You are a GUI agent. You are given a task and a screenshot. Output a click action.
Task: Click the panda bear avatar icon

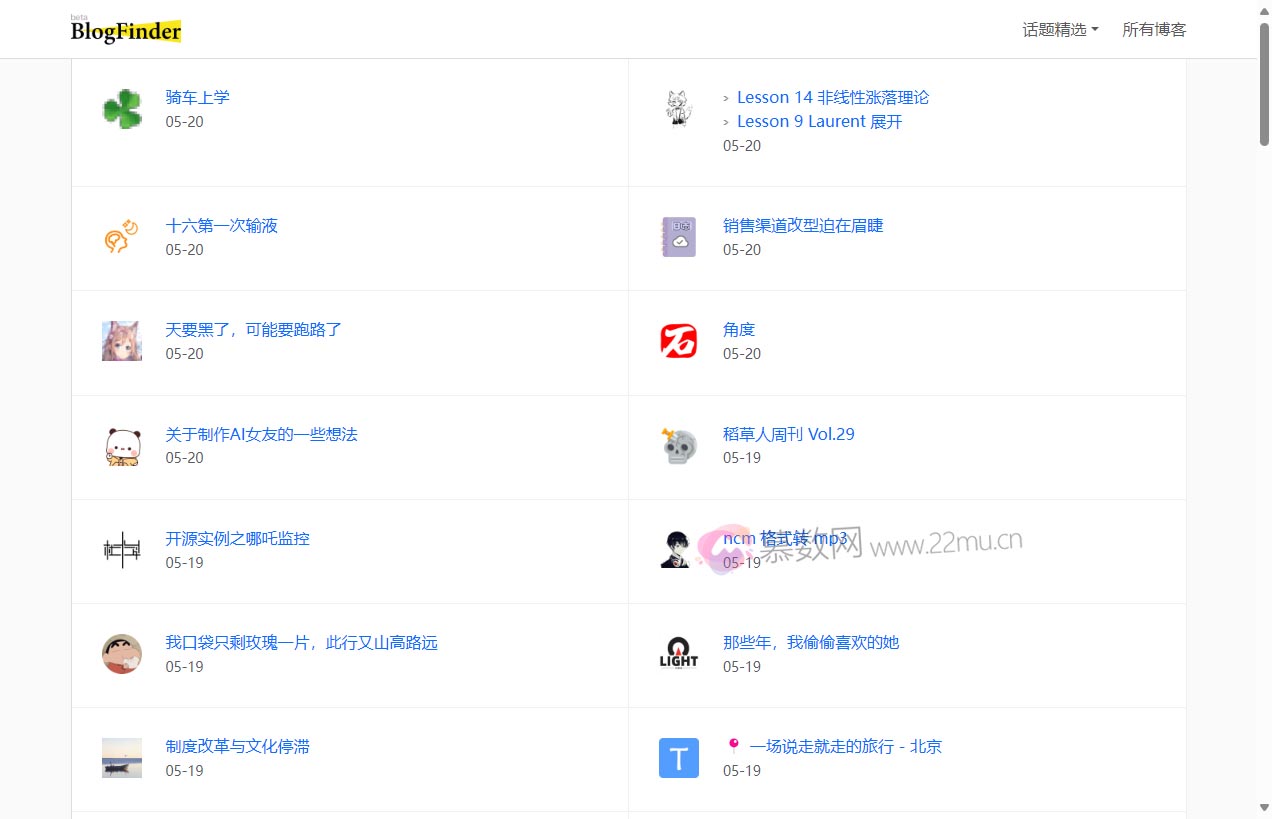click(x=122, y=446)
